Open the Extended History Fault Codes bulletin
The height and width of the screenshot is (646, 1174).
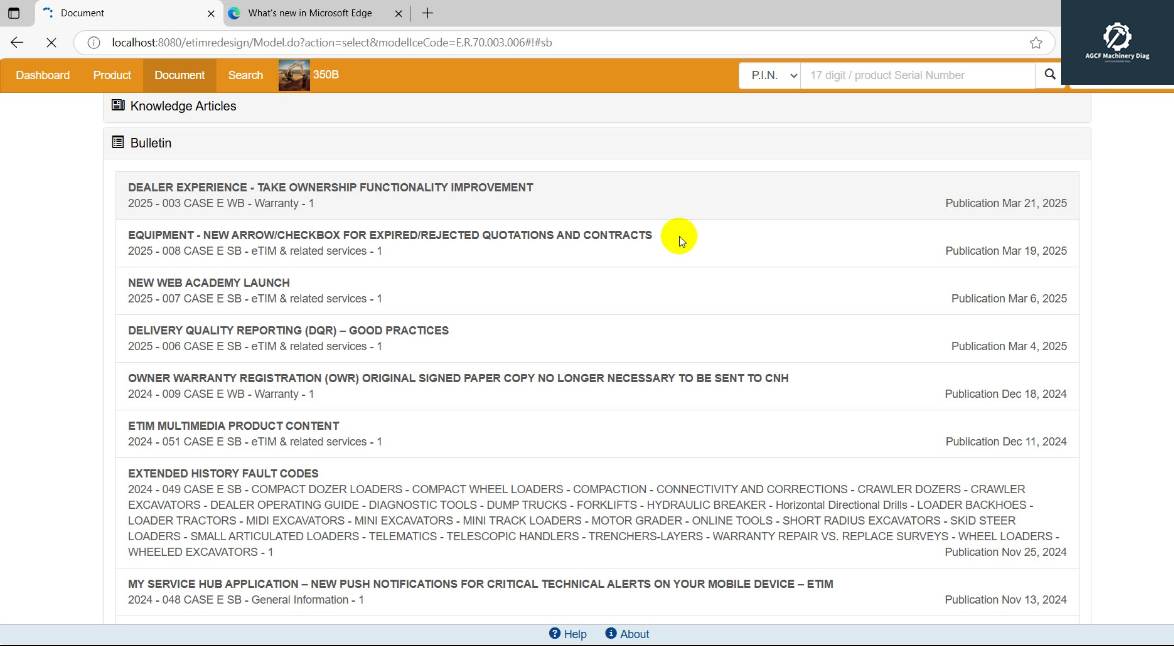click(x=223, y=474)
